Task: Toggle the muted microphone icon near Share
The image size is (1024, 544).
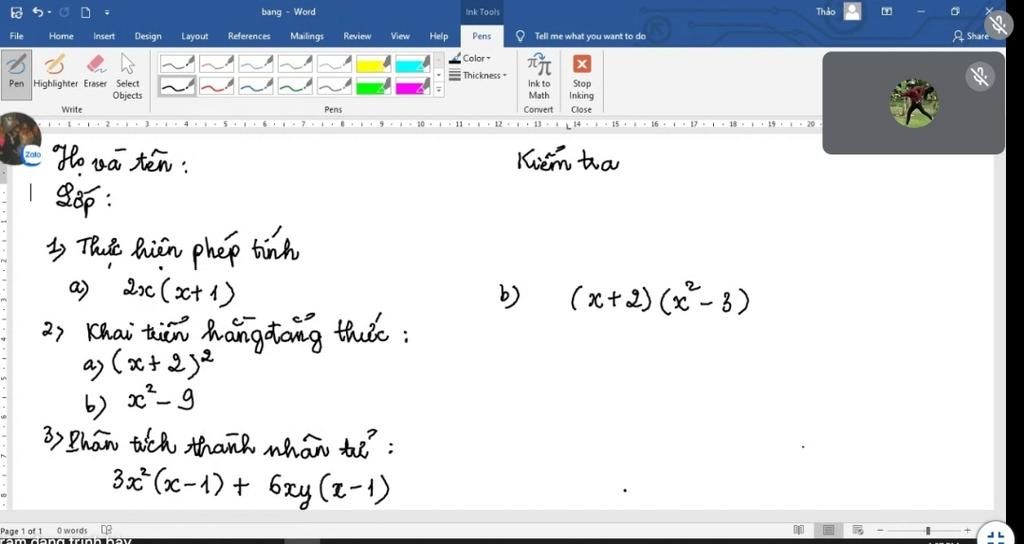Action: 1000,25
